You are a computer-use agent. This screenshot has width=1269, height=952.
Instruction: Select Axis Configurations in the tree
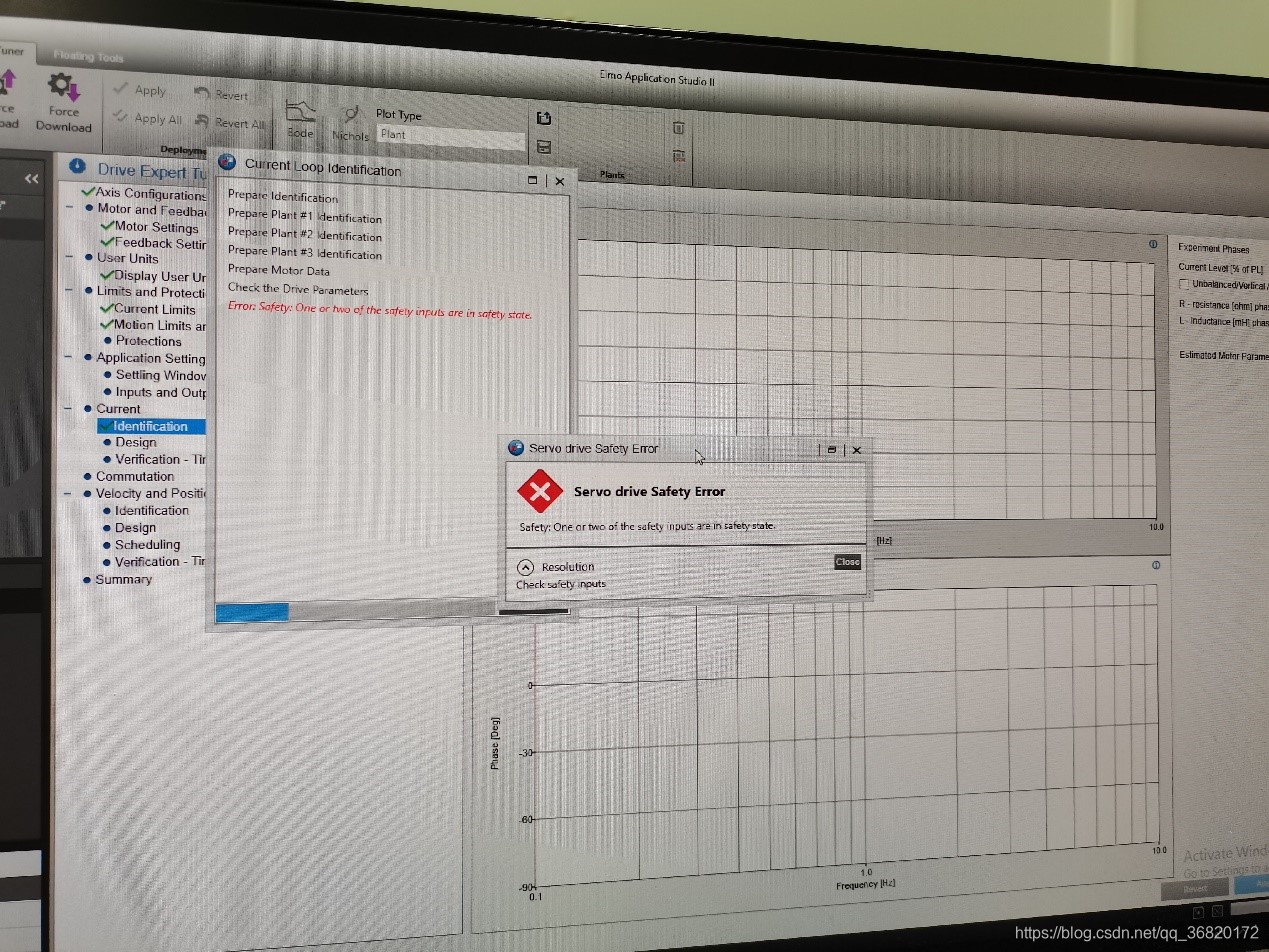[150, 194]
